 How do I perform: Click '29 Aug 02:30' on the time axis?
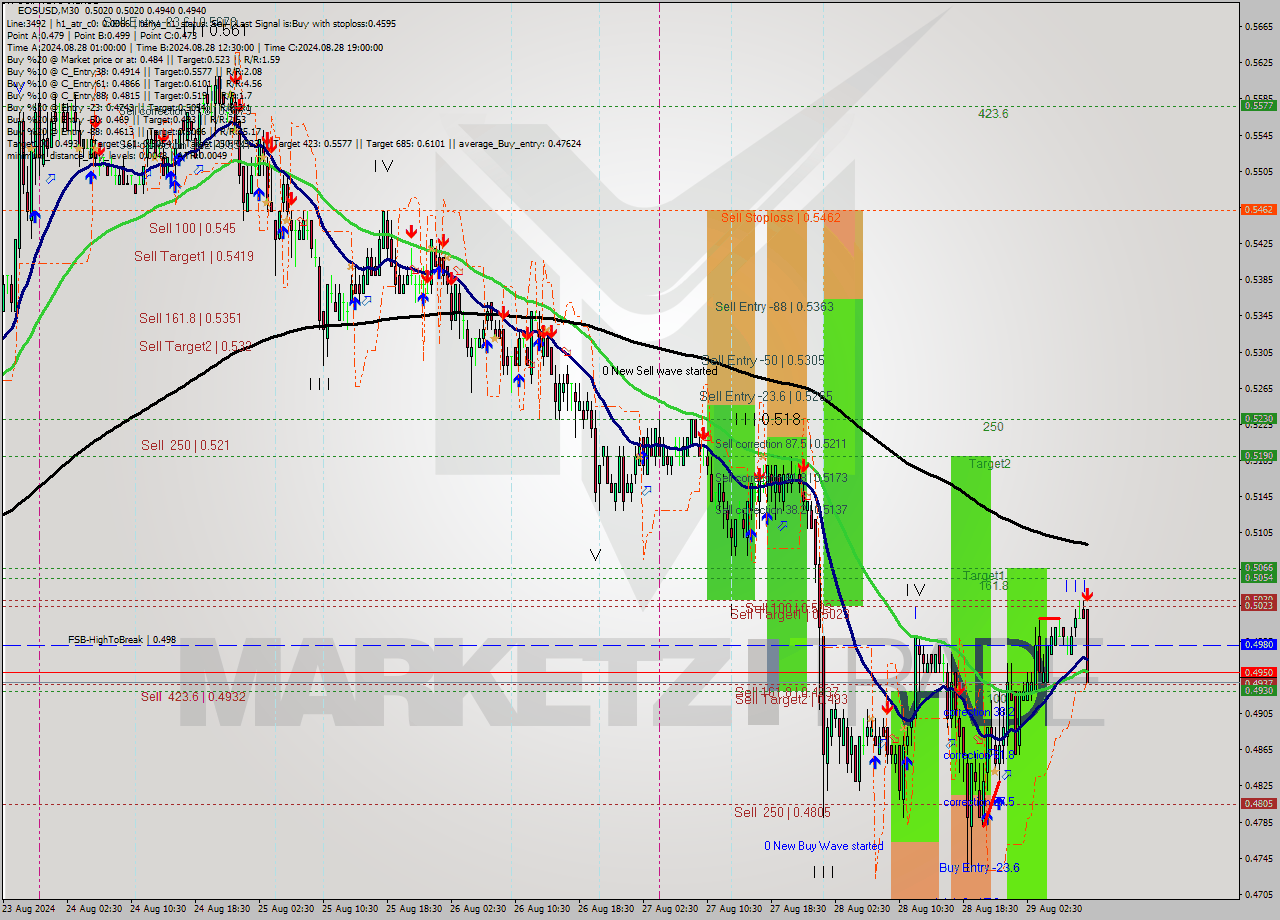coord(1054,909)
